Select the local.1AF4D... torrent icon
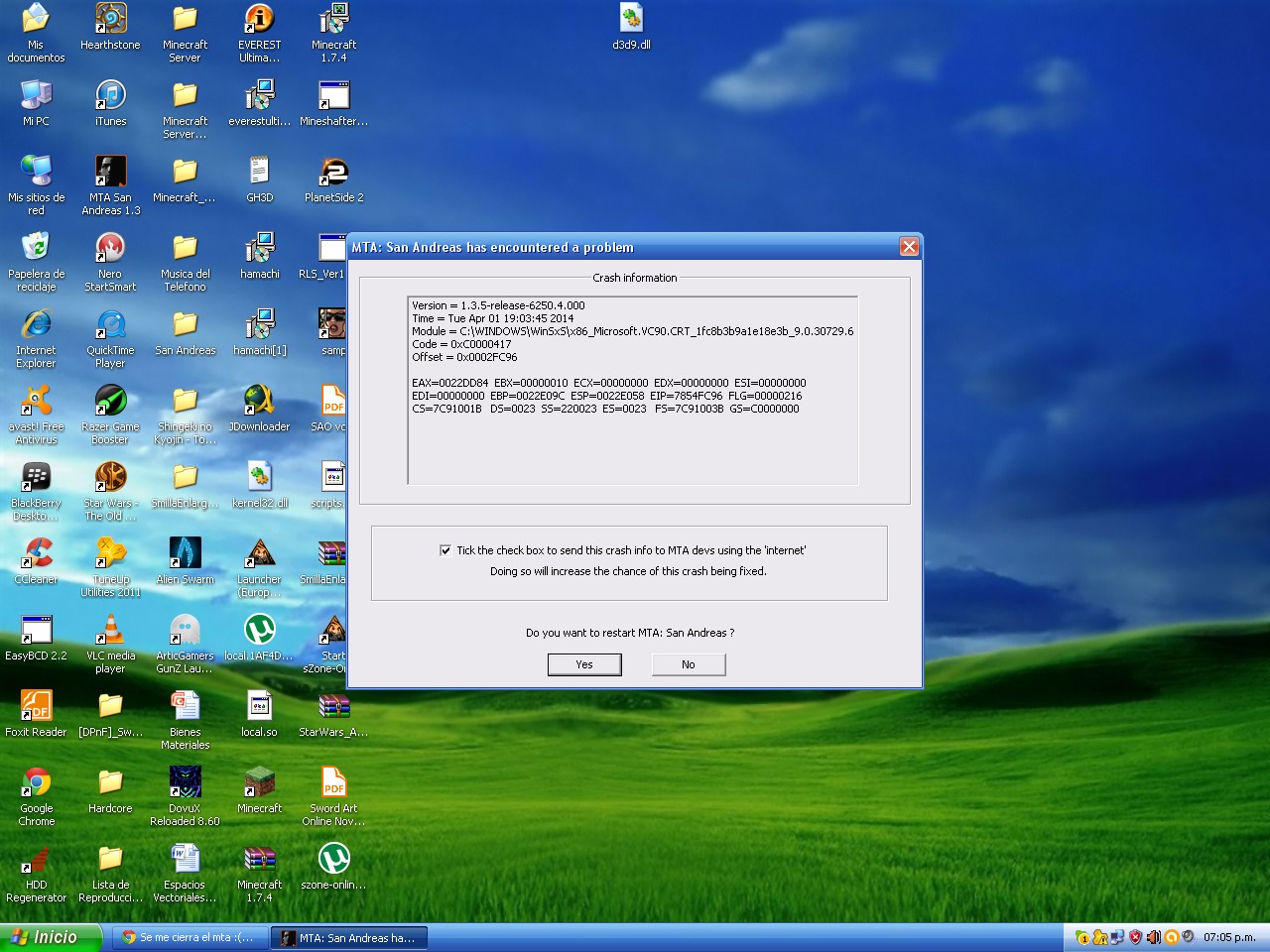This screenshot has width=1270, height=952. 259,638
